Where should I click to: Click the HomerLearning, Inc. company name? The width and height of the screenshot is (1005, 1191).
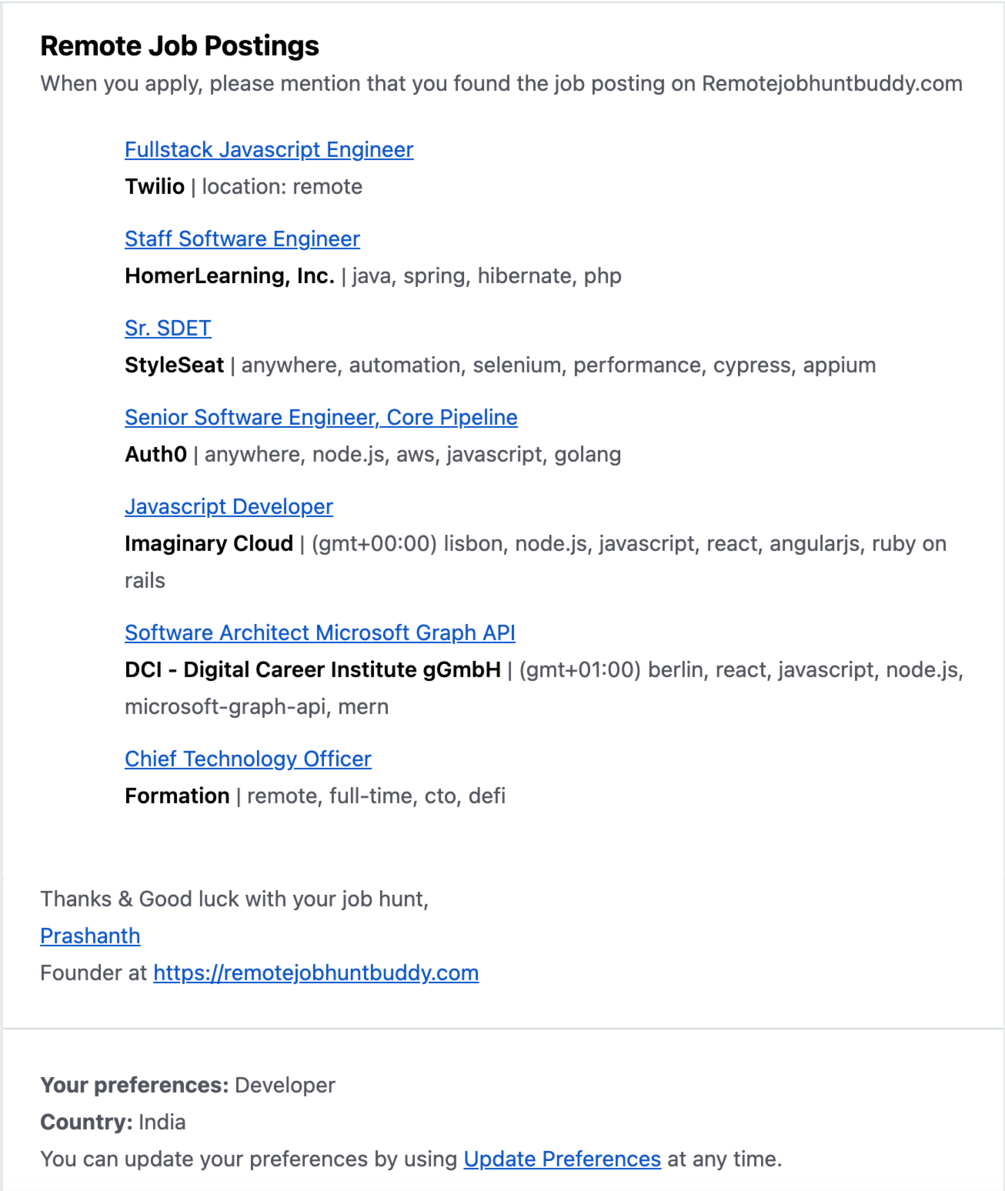tap(229, 276)
